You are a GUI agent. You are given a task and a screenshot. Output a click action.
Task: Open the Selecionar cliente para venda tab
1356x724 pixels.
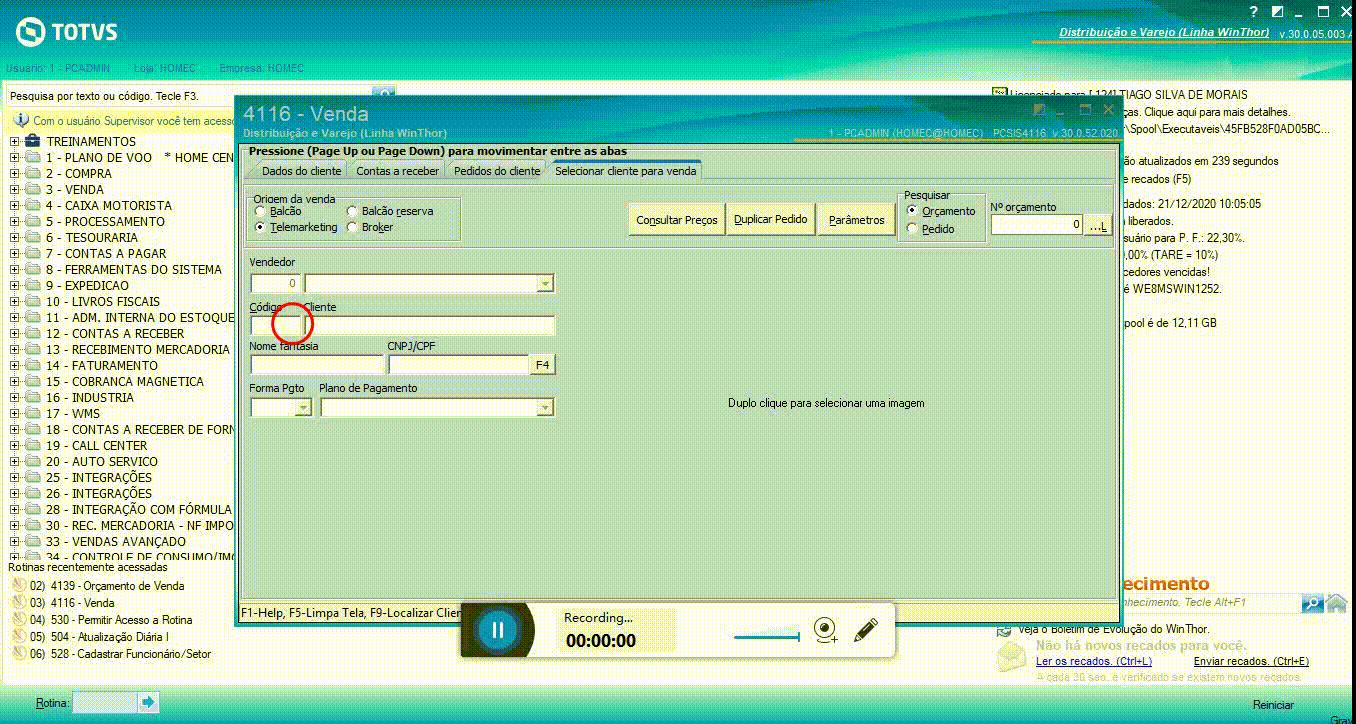click(x=626, y=171)
